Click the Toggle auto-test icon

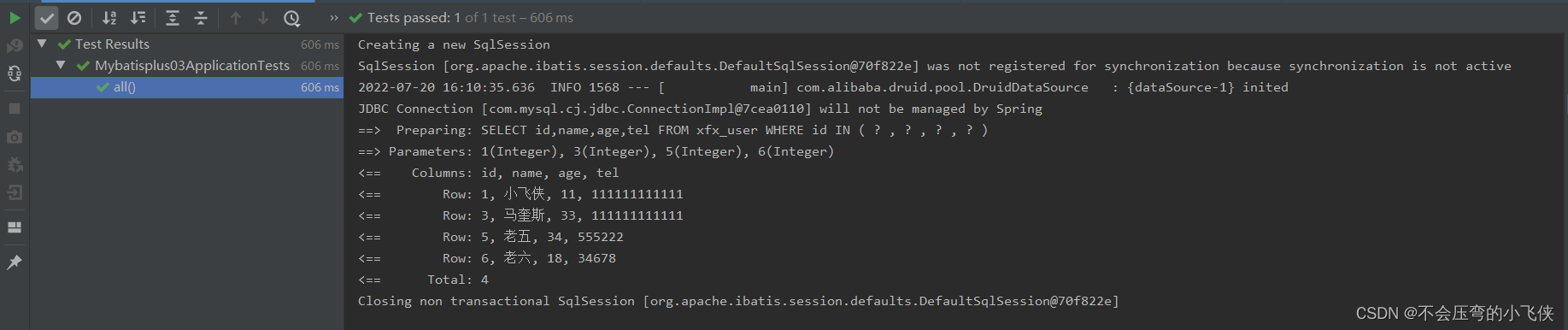tap(15, 74)
